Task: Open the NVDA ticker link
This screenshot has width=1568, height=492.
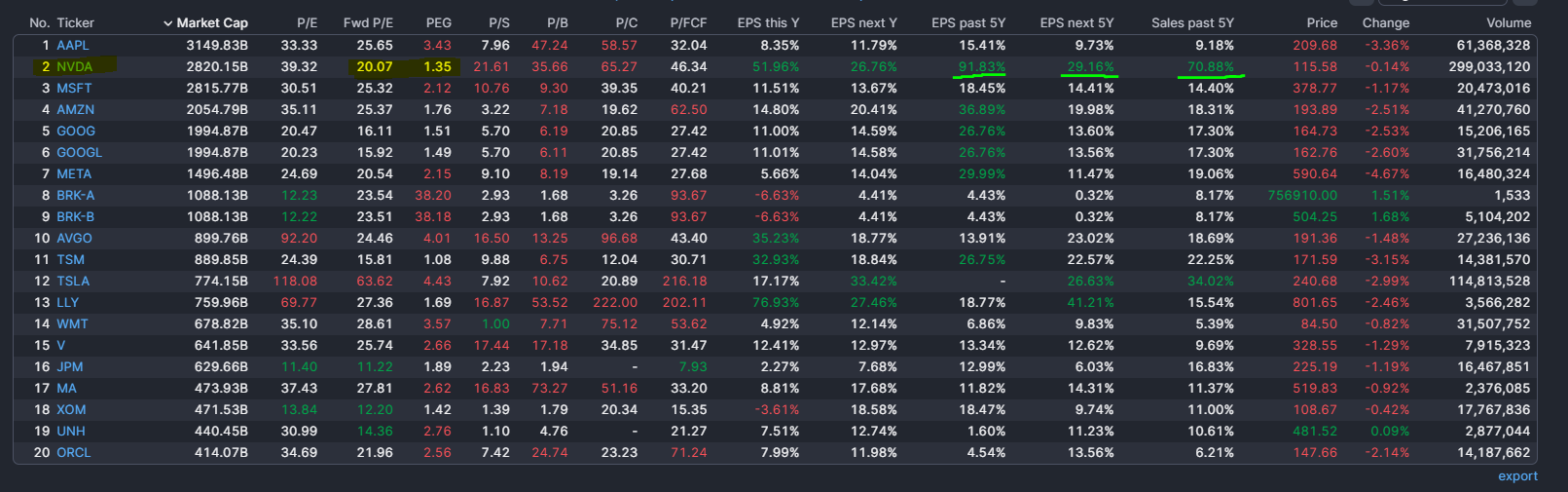Action: [74, 66]
